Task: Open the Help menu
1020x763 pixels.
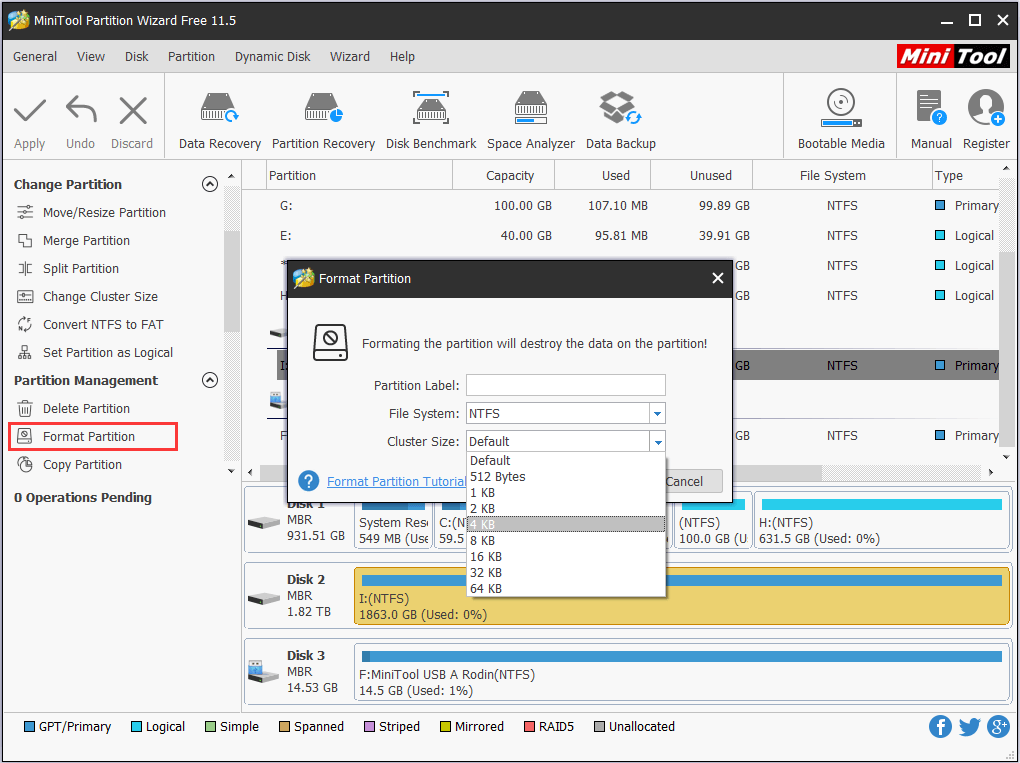Action: (402, 57)
